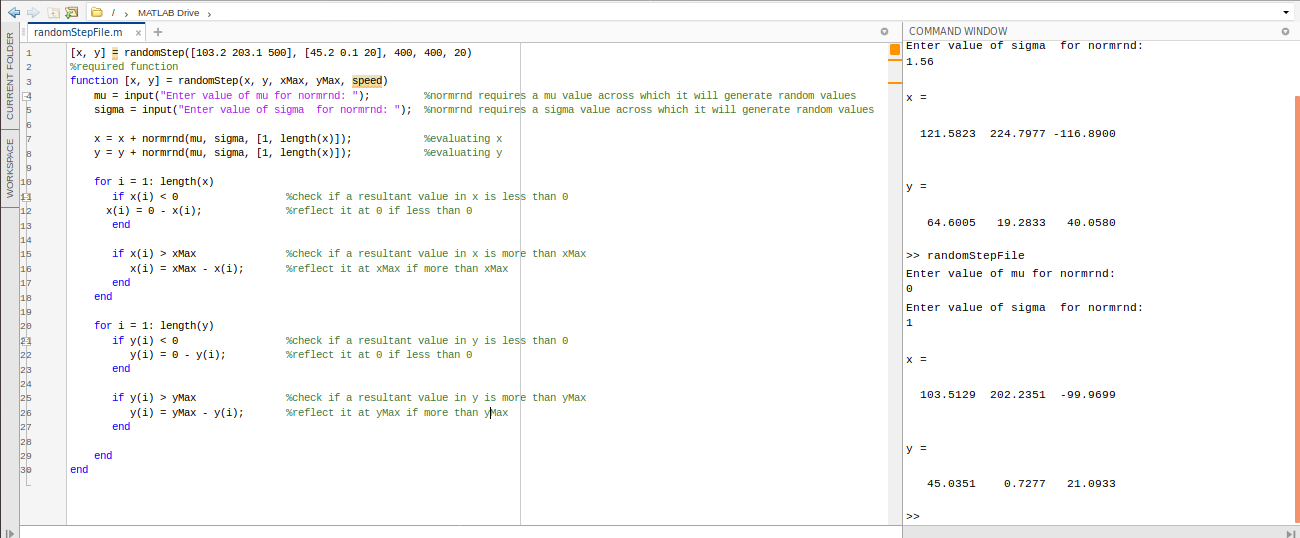Image resolution: width=1300 pixels, height=538 pixels.
Task: Expand the chevron after root slash
Action: coord(127,13)
